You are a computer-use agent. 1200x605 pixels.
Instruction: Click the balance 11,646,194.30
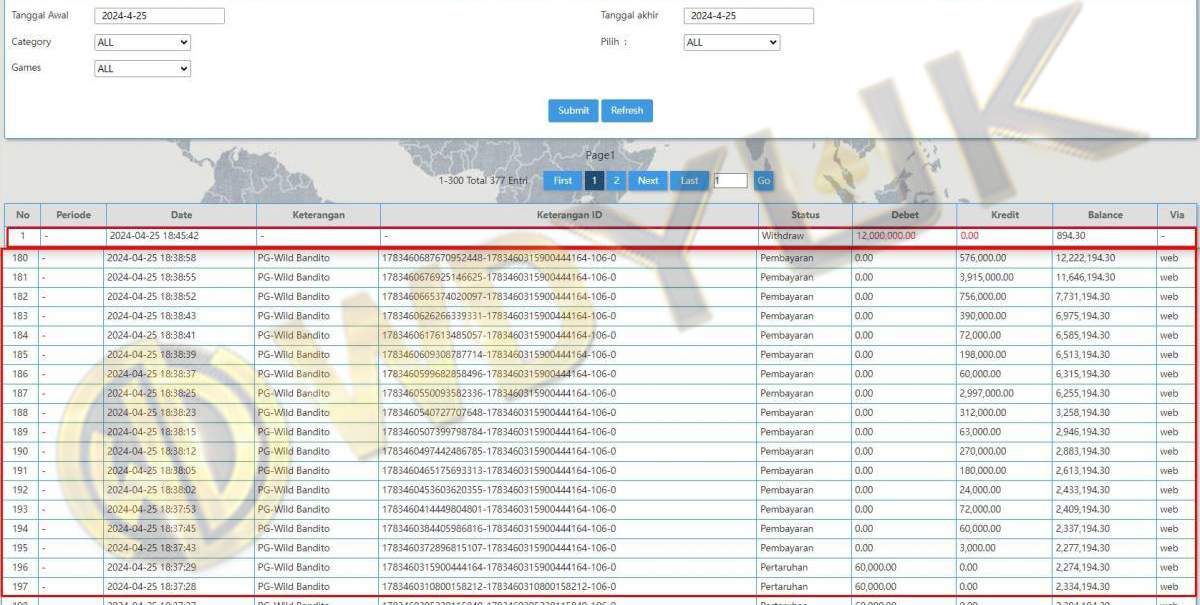[x=1085, y=277]
